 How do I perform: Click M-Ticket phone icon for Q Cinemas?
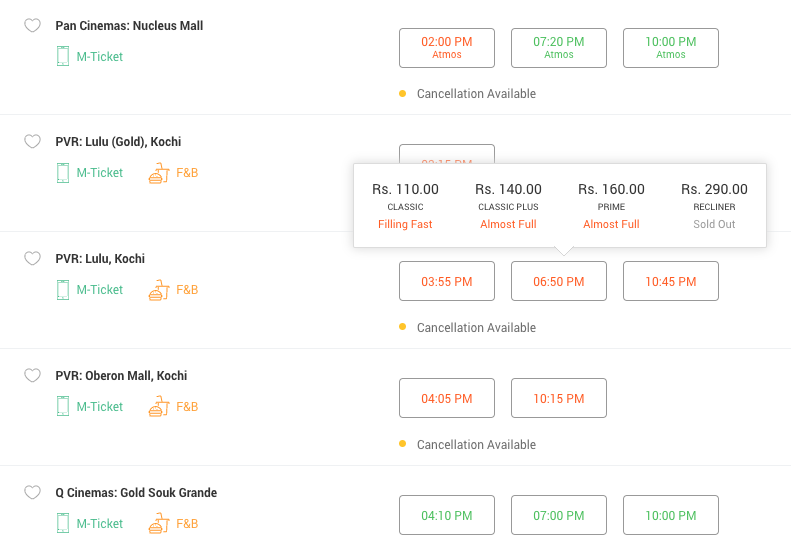pos(63,523)
